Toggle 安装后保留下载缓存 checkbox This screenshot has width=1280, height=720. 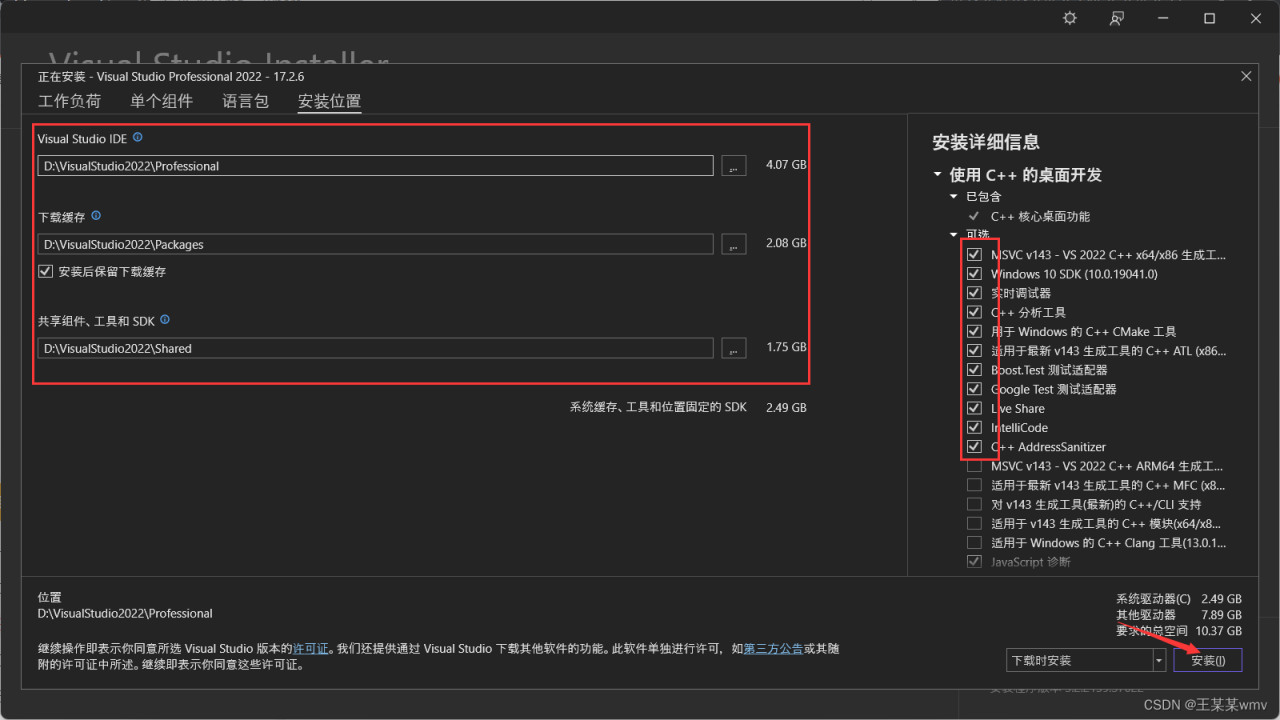[45, 271]
